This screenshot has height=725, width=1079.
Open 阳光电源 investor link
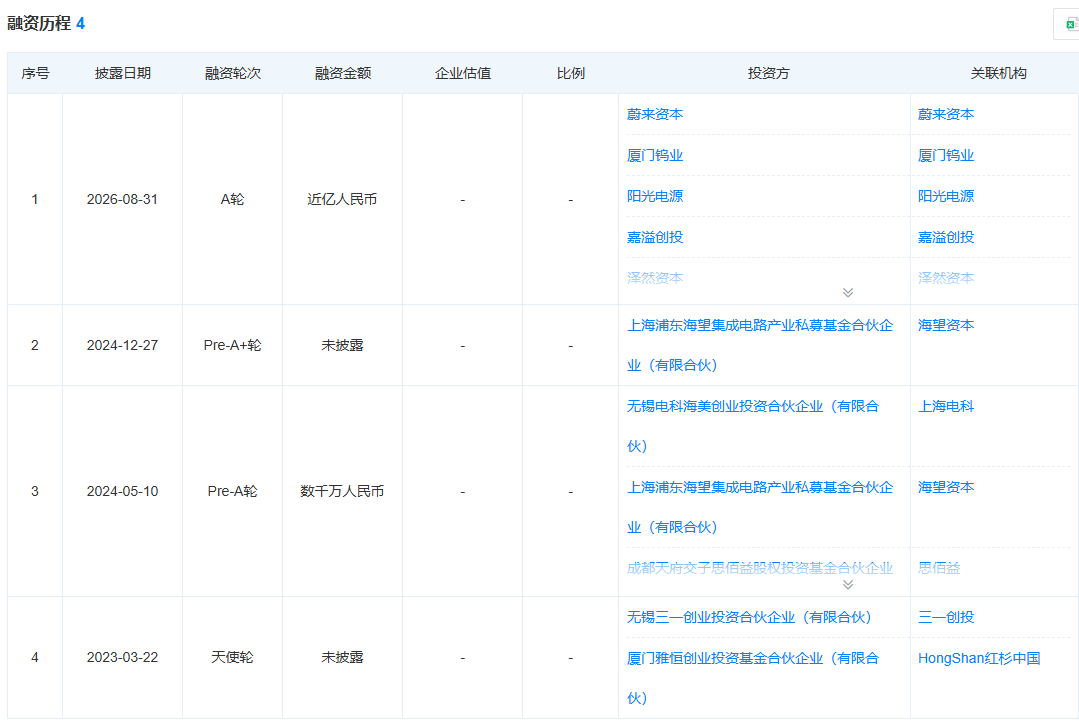654,196
